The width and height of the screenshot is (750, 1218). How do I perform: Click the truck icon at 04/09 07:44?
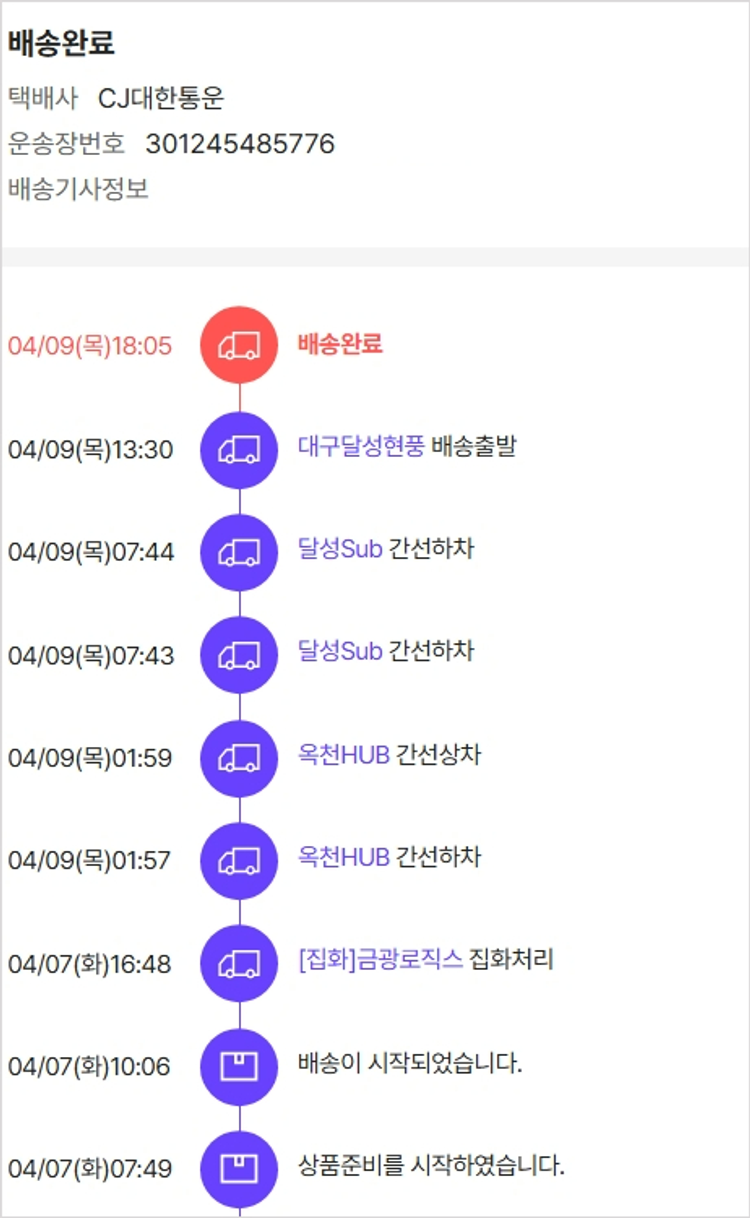pos(239,552)
